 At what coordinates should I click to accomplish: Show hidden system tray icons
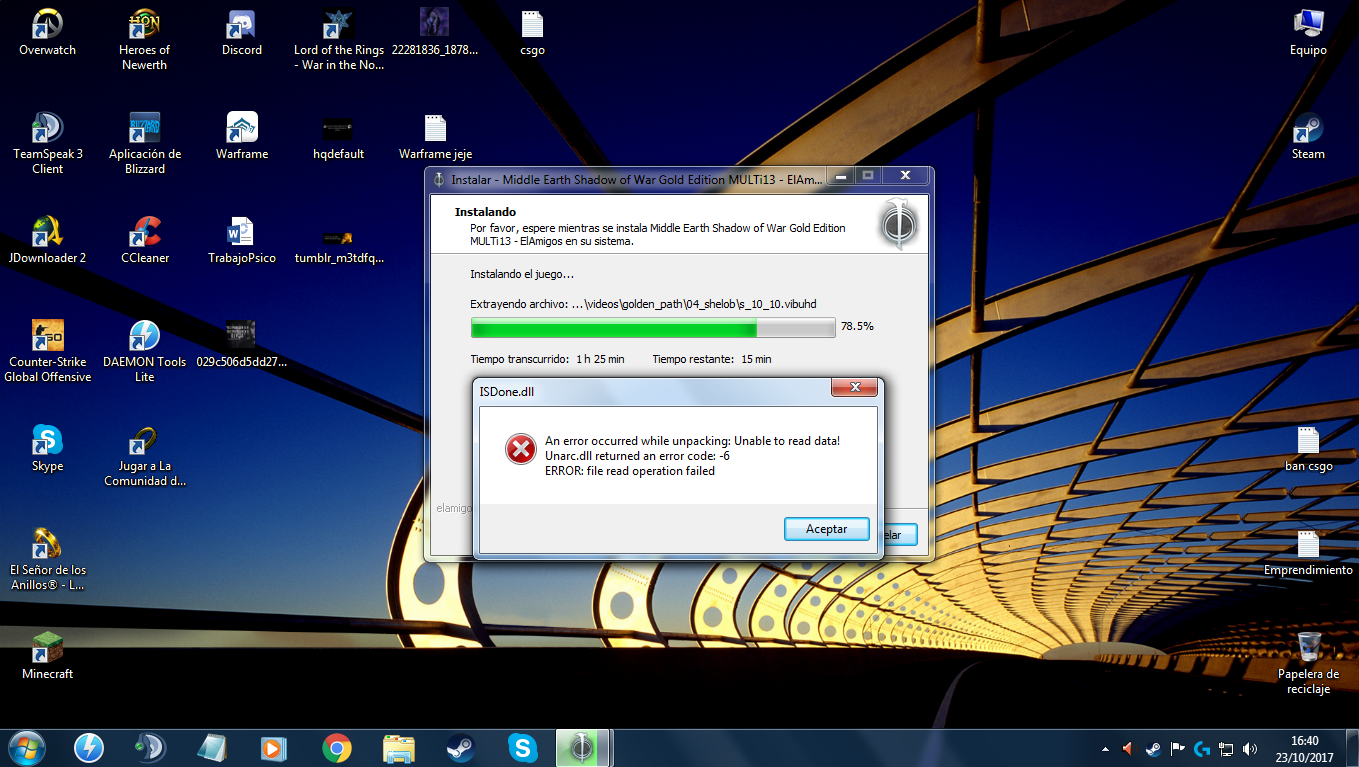tap(1105, 748)
